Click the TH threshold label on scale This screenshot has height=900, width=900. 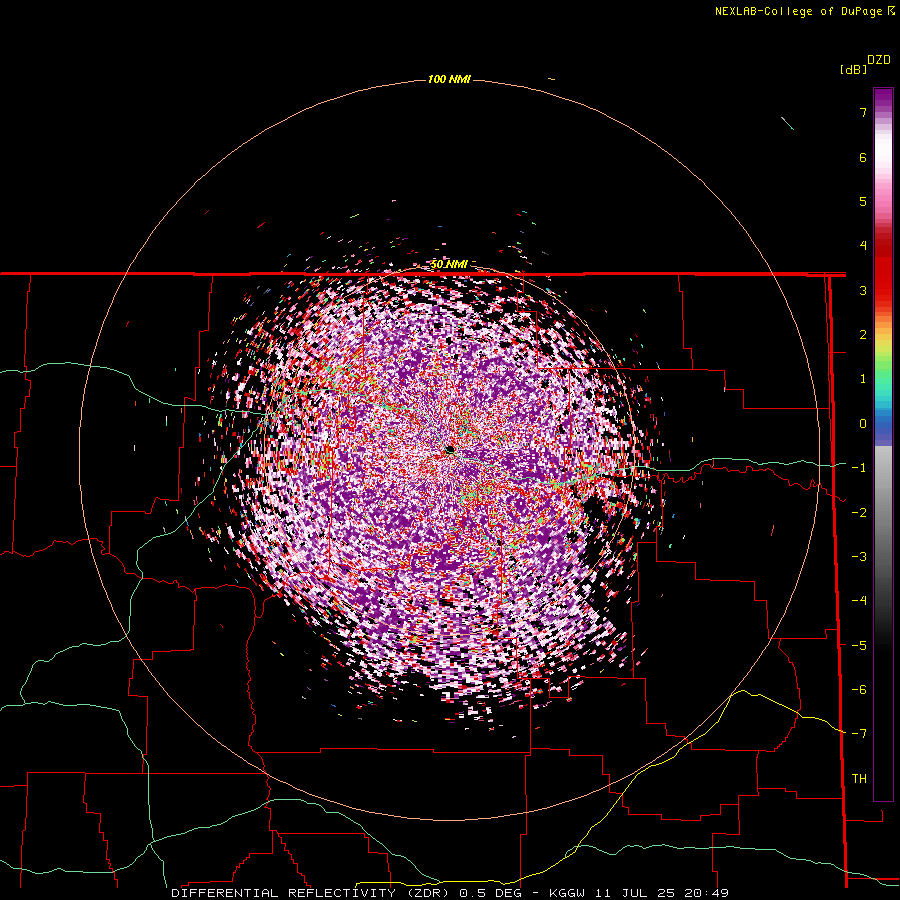pos(859,779)
